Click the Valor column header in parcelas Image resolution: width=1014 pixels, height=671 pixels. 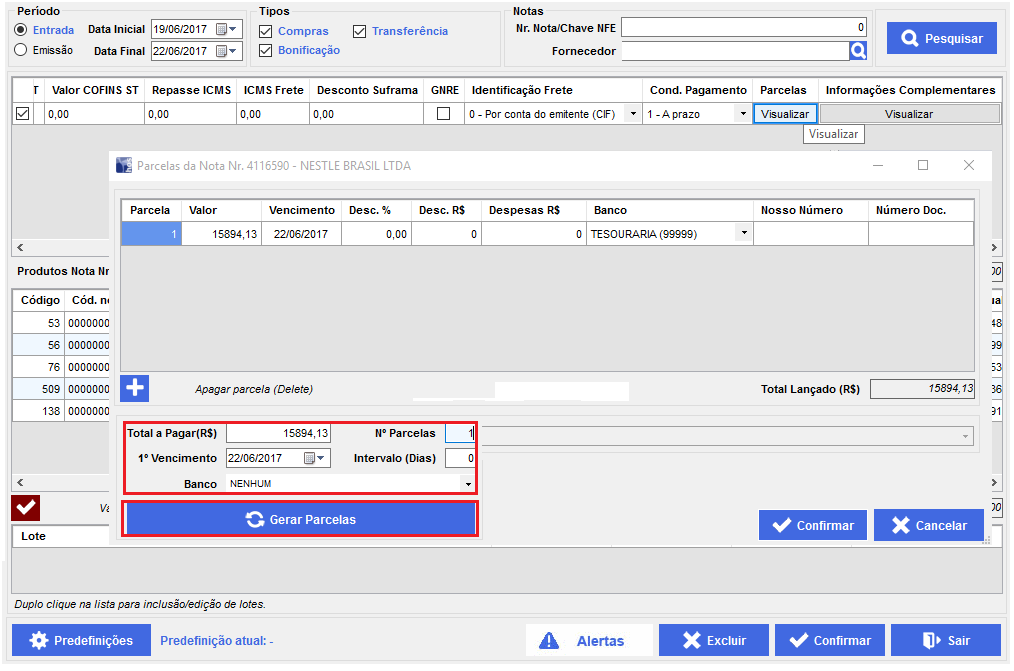click(x=222, y=210)
